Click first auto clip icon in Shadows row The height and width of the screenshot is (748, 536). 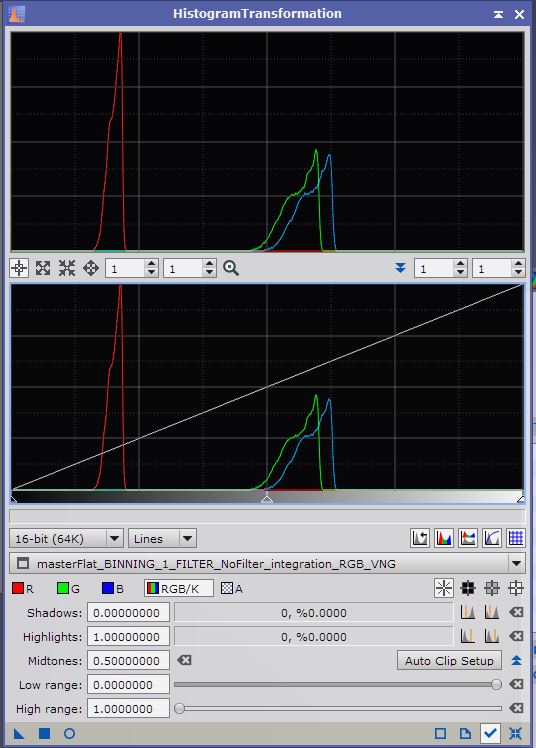[468, 612]
